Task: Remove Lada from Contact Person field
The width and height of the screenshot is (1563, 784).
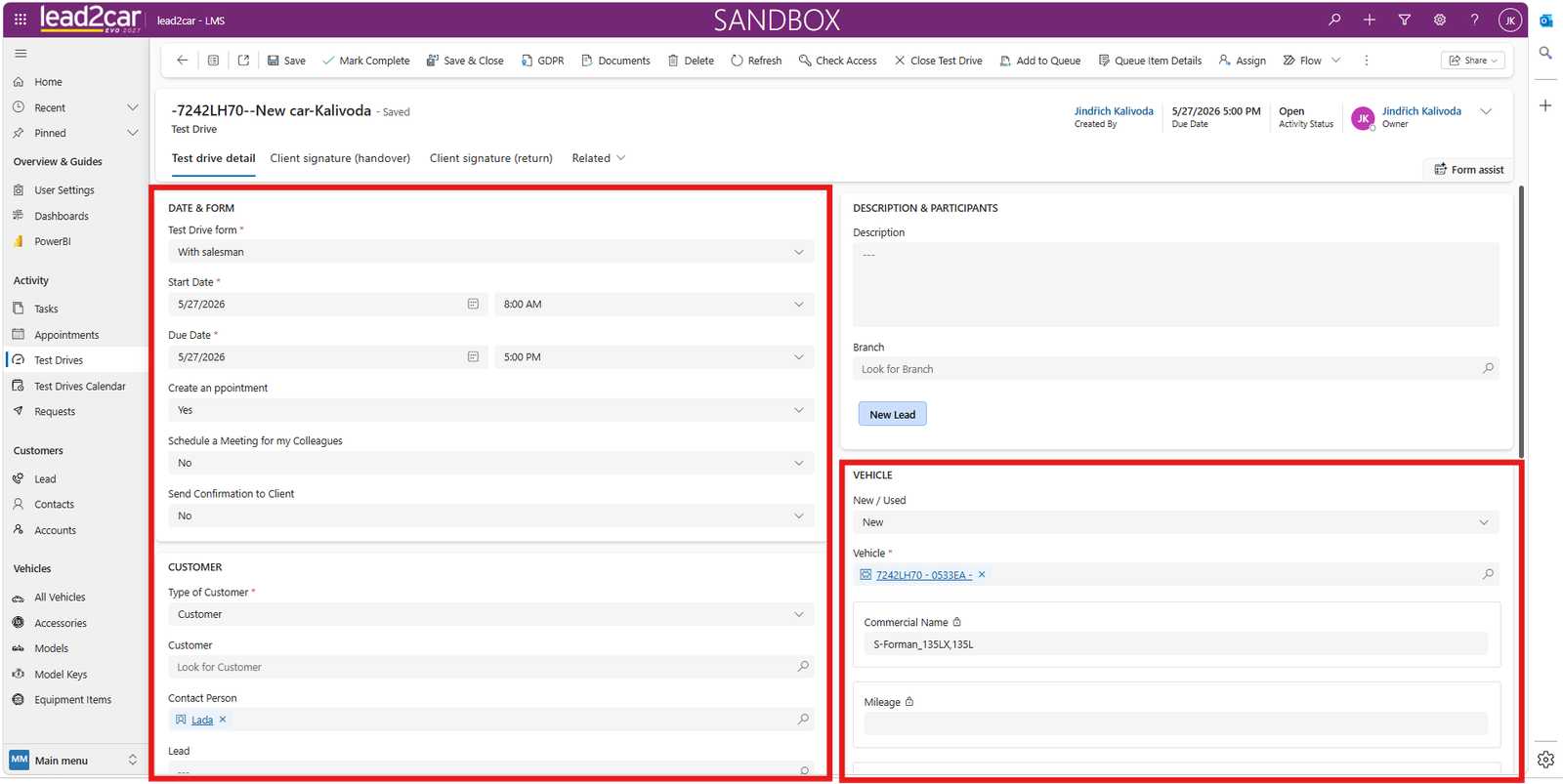Action: [223, 720]
